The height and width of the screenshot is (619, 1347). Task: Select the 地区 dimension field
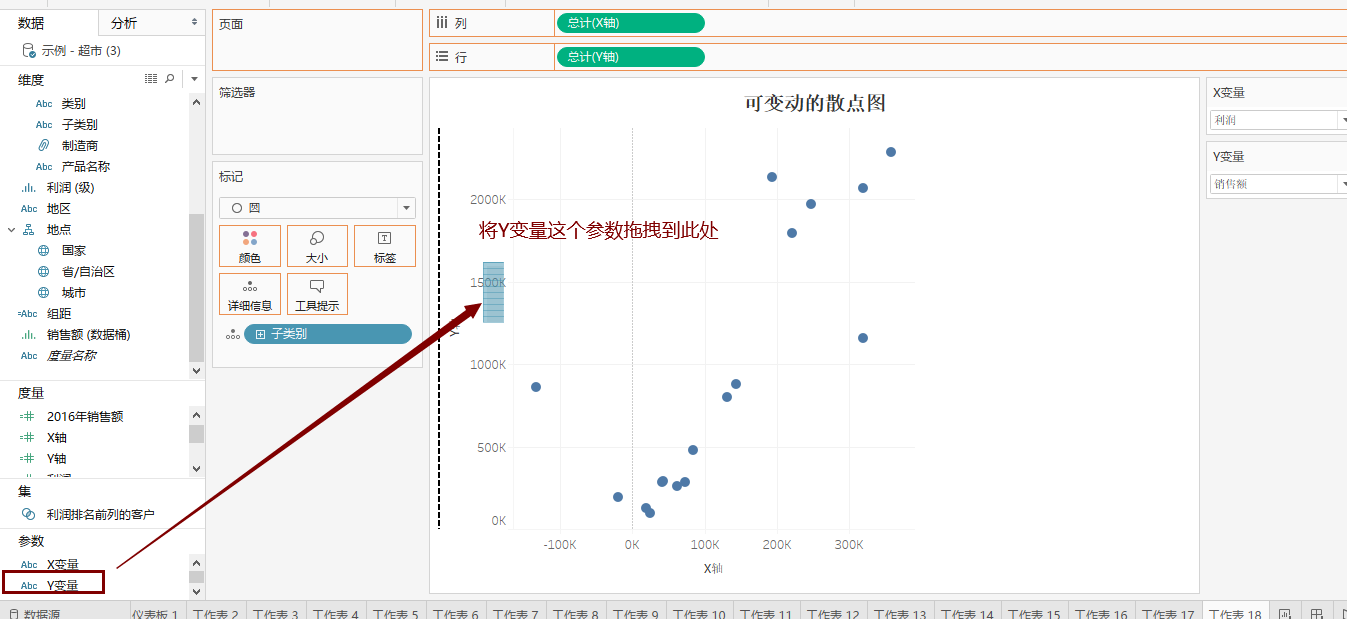(x=59, y=209)
